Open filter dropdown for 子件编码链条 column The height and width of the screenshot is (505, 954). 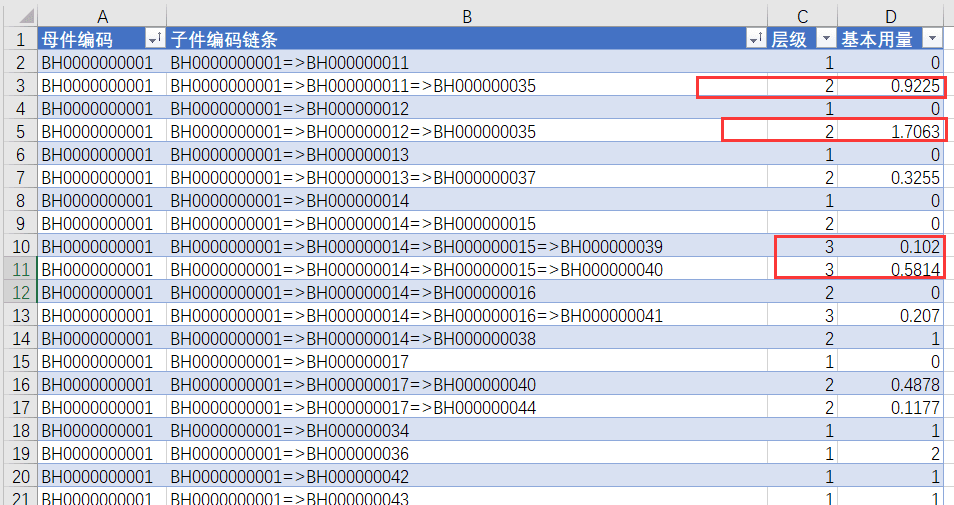coord(756,40)
